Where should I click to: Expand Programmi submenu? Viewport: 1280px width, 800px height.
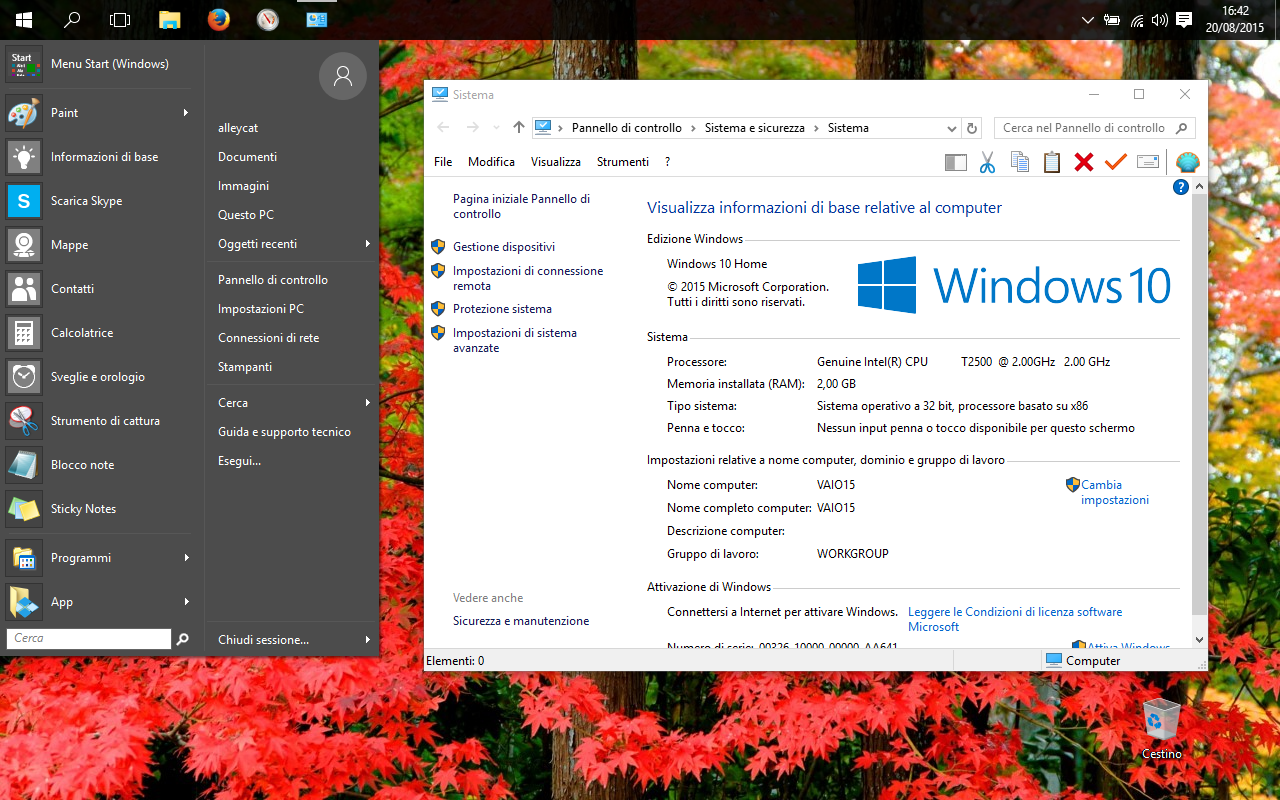point(186,558)
